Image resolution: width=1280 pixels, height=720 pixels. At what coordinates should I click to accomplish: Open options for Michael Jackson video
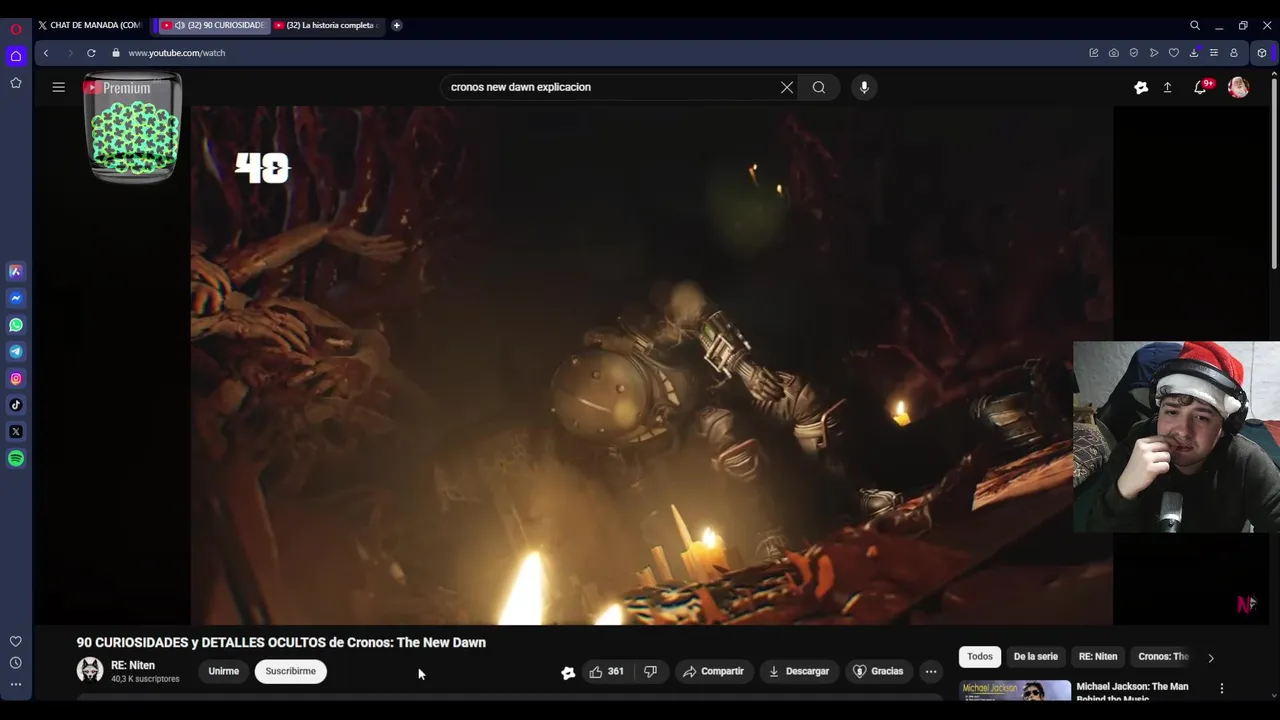tap(1222, 688)
